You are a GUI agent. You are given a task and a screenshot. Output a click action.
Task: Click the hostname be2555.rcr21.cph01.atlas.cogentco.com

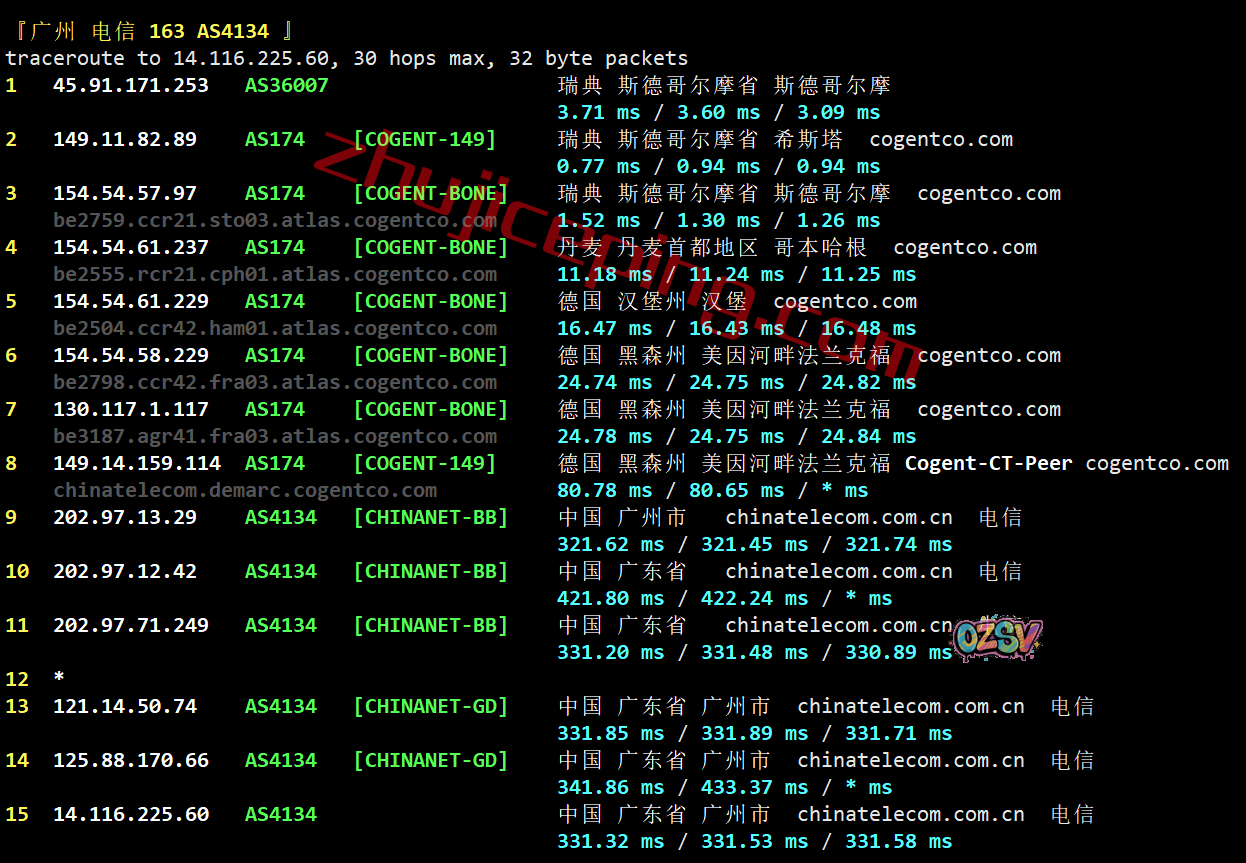(275, 275)
